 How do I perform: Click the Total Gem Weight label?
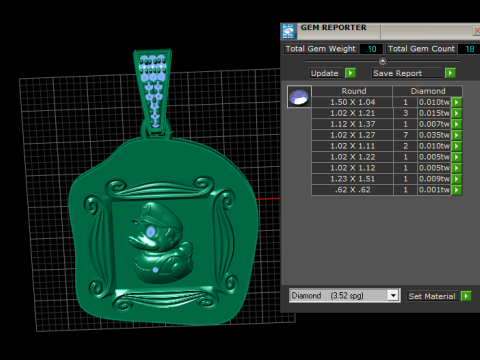click(321, 49)
